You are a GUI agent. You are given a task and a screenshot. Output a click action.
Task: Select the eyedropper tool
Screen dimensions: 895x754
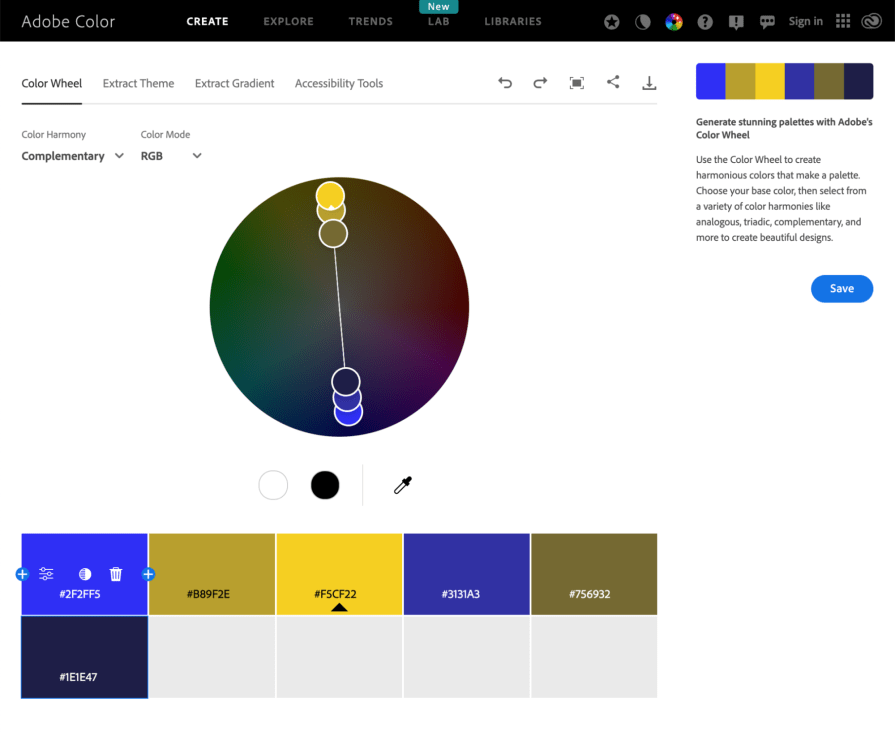[x=402, y=485]
